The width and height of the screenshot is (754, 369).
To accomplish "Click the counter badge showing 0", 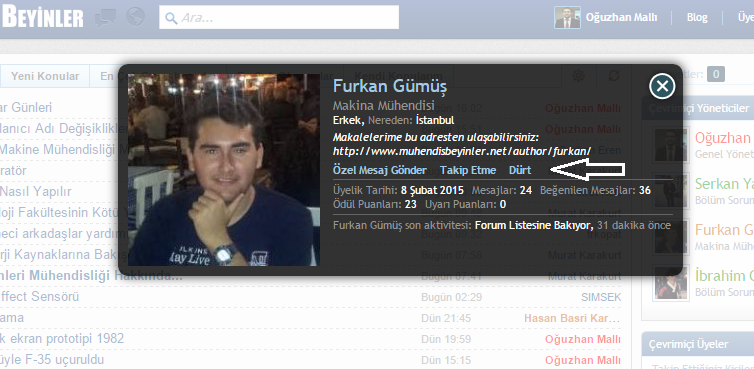I will click(716, 75).
